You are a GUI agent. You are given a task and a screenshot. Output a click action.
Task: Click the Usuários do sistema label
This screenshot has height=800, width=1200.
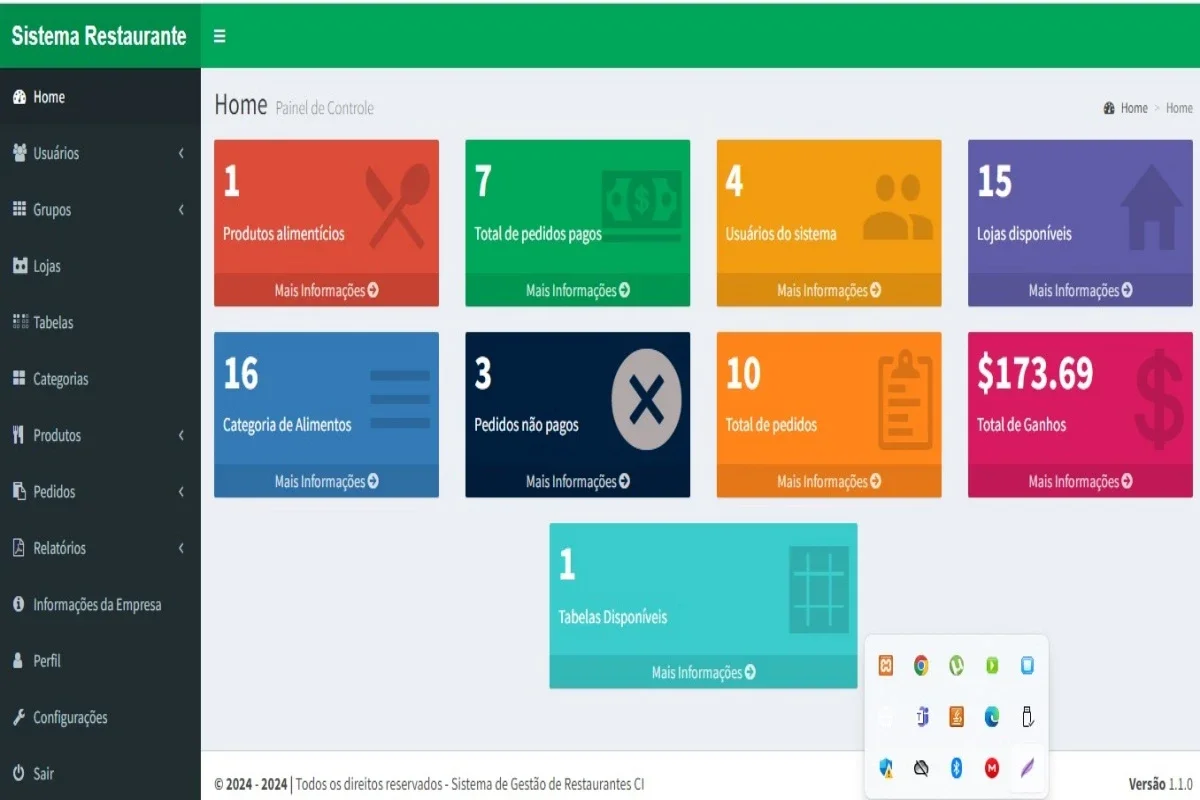coord(781,234)
